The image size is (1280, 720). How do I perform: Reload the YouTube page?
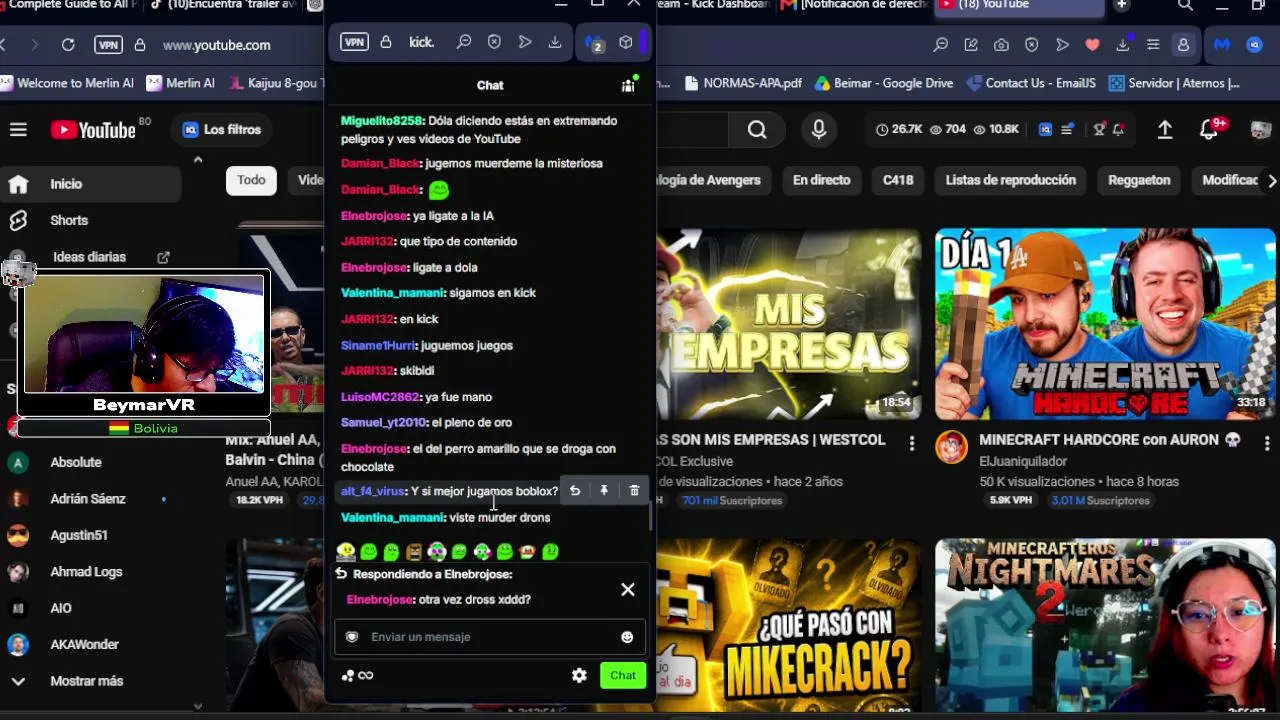[x=68, y=45]
